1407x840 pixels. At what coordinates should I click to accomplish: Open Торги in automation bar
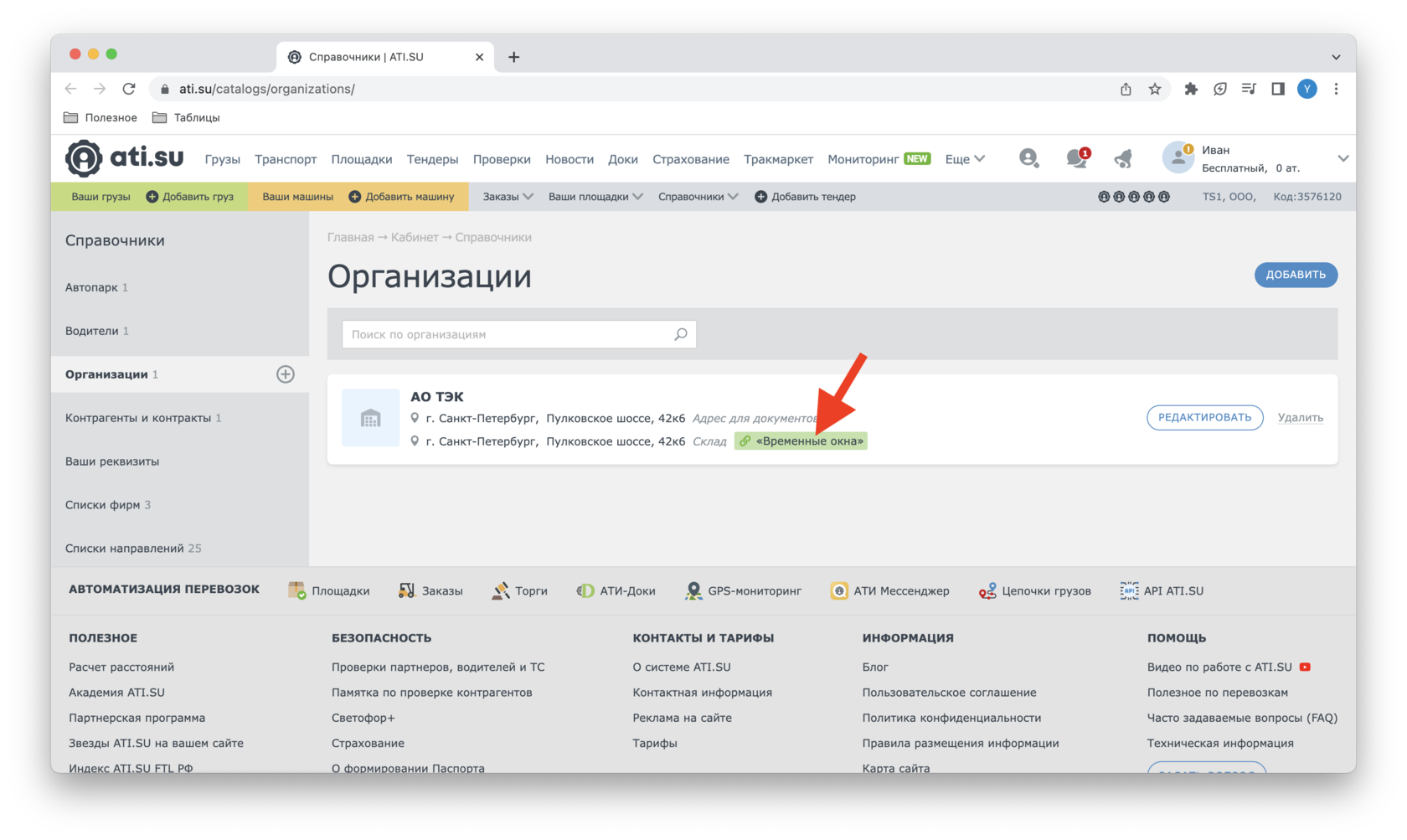[519, 590]
